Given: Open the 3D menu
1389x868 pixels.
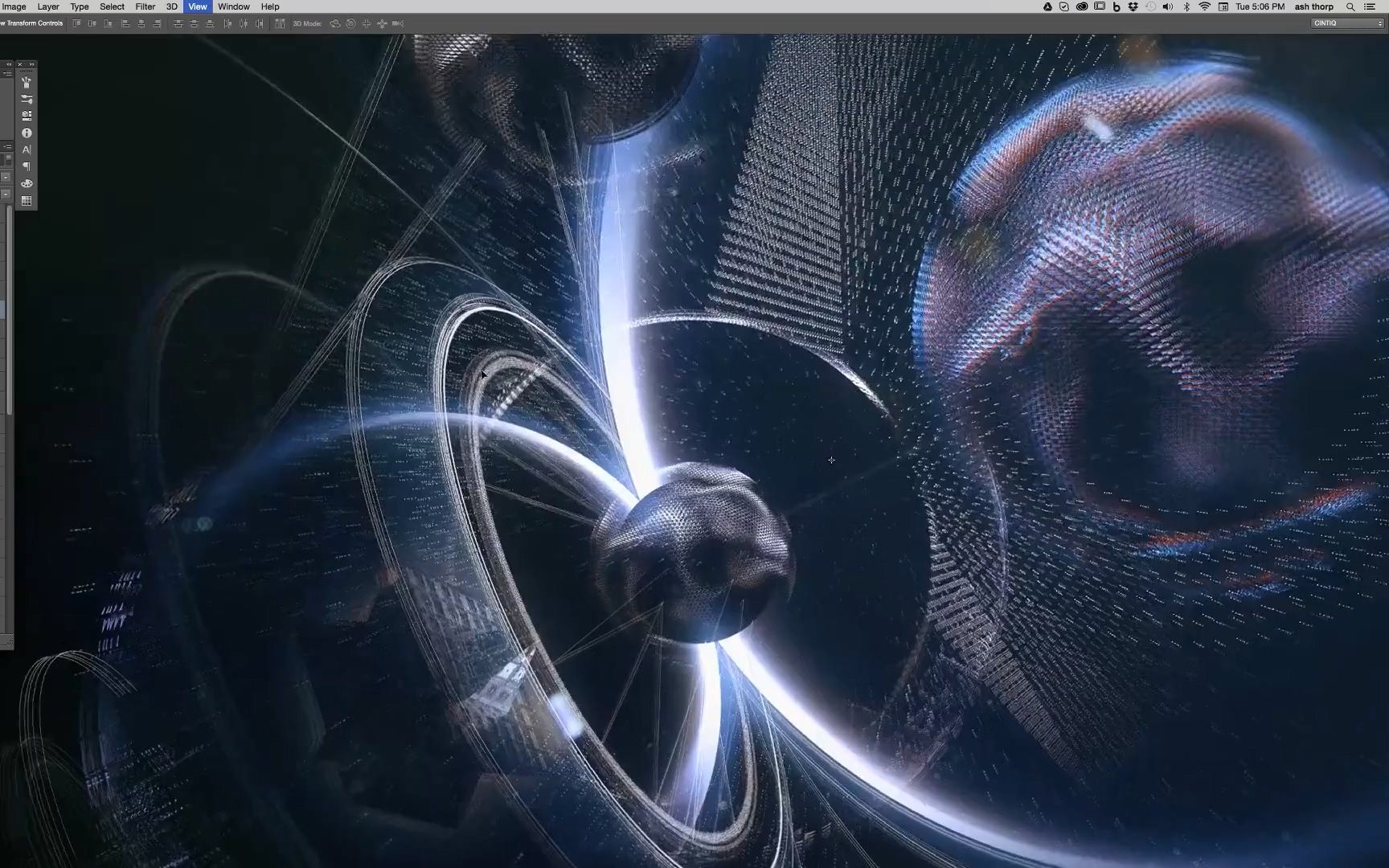Looking at the screenshot, I should (171, 6).
